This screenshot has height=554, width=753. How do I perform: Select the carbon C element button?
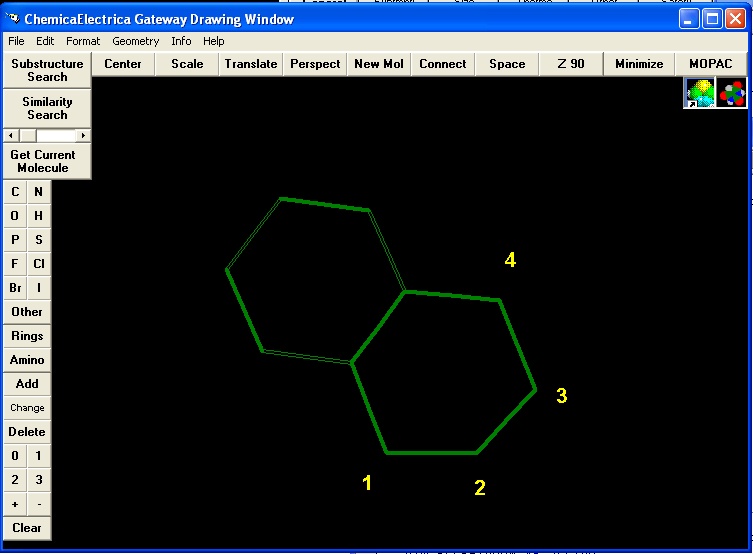[x=15, y=192]
